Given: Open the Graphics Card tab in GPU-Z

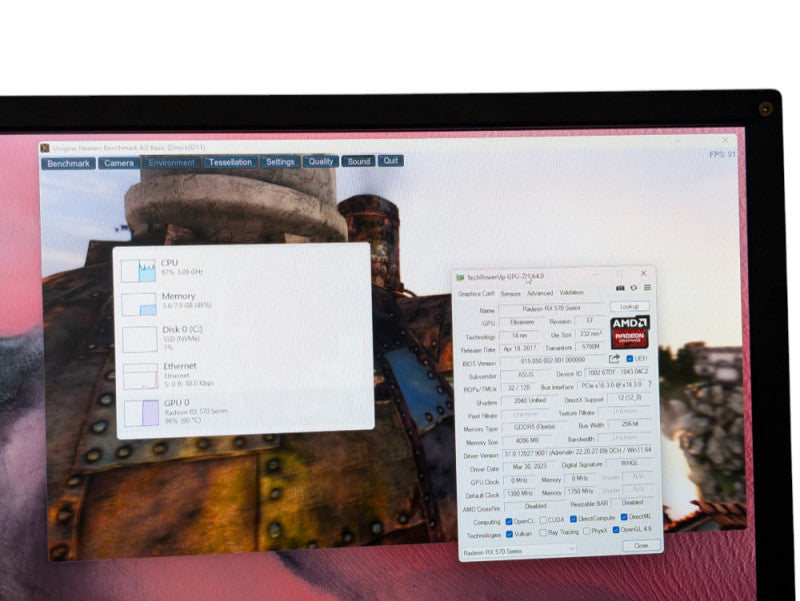Looking at the screenshot, I should [476, 294].
